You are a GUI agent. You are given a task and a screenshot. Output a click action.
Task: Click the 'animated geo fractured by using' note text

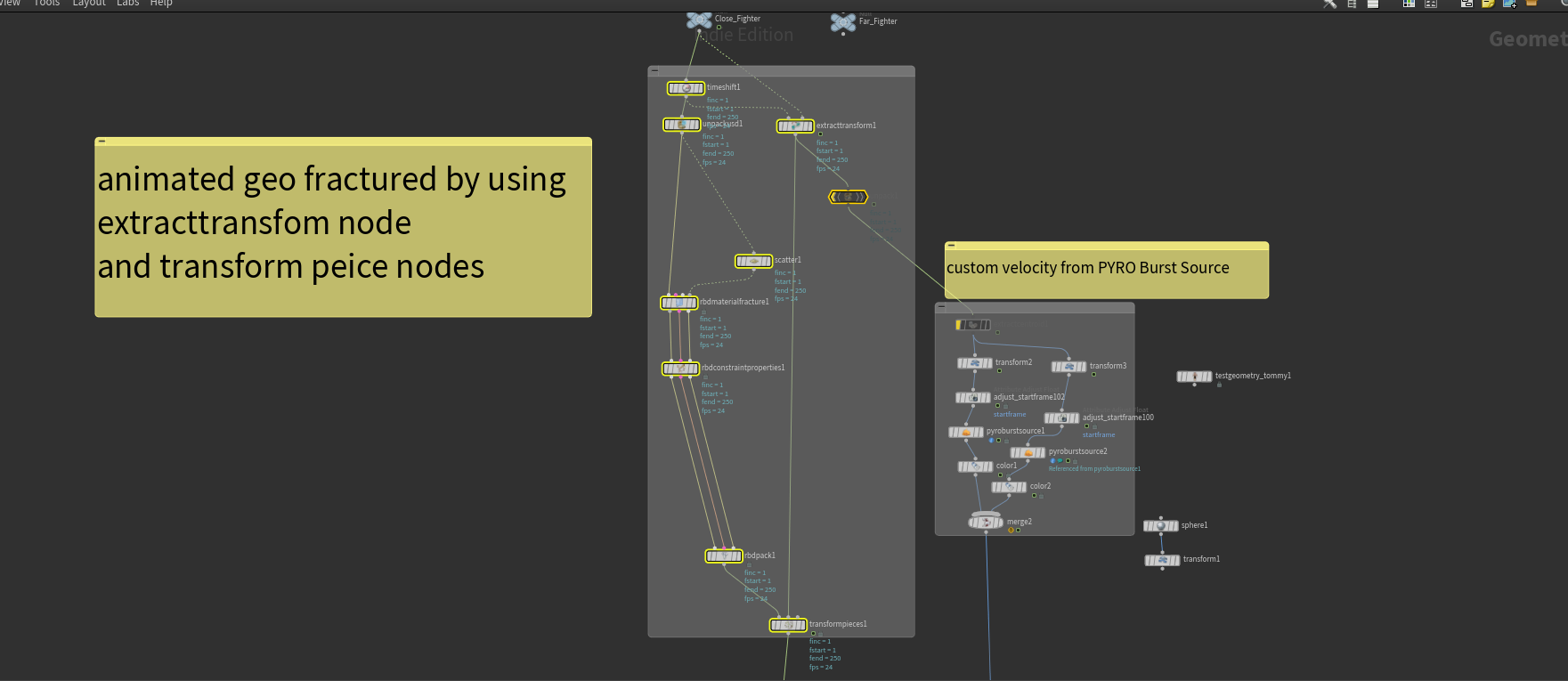331,180
